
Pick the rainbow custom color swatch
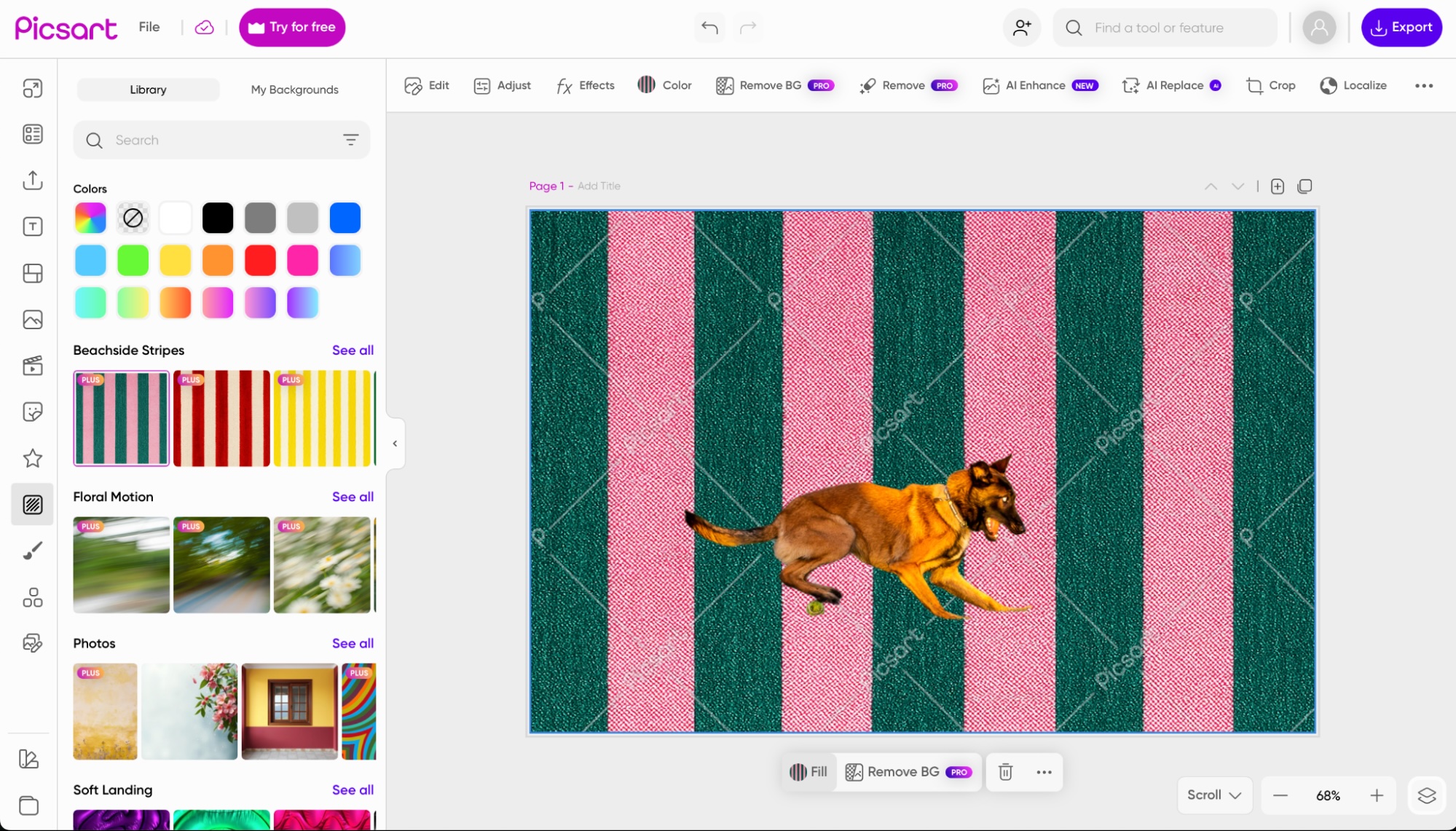pyautogui.click(x=90, y=218)
